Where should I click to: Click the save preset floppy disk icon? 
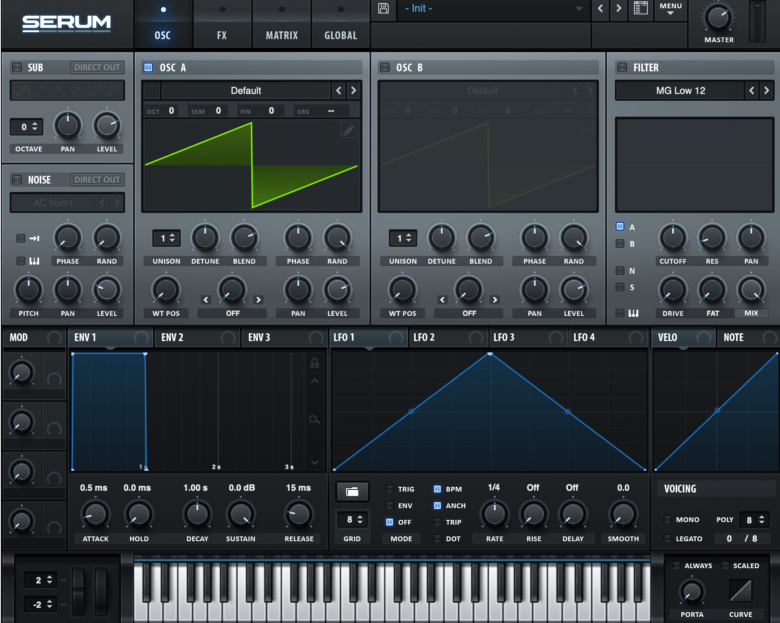pyautogui.click(x=383, y=8)
